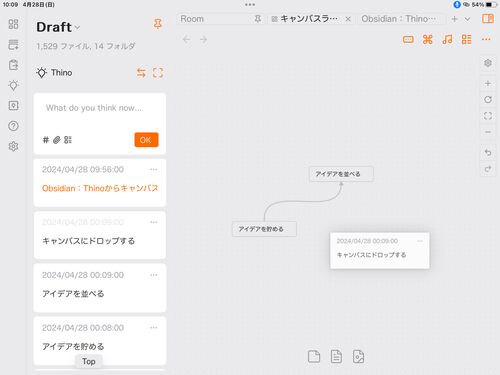Click the Thino swap arrows icon
This screenshot has height=375, width=500.
coord(141,73)
